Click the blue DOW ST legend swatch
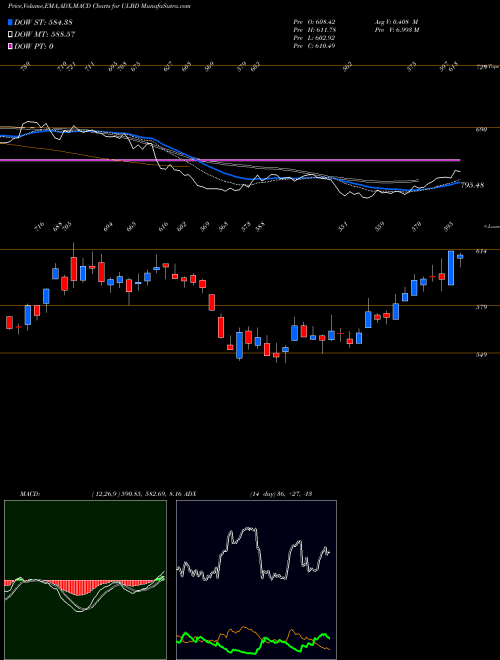Viewport: 500px width, 660px height. click(x=10, y=22)
